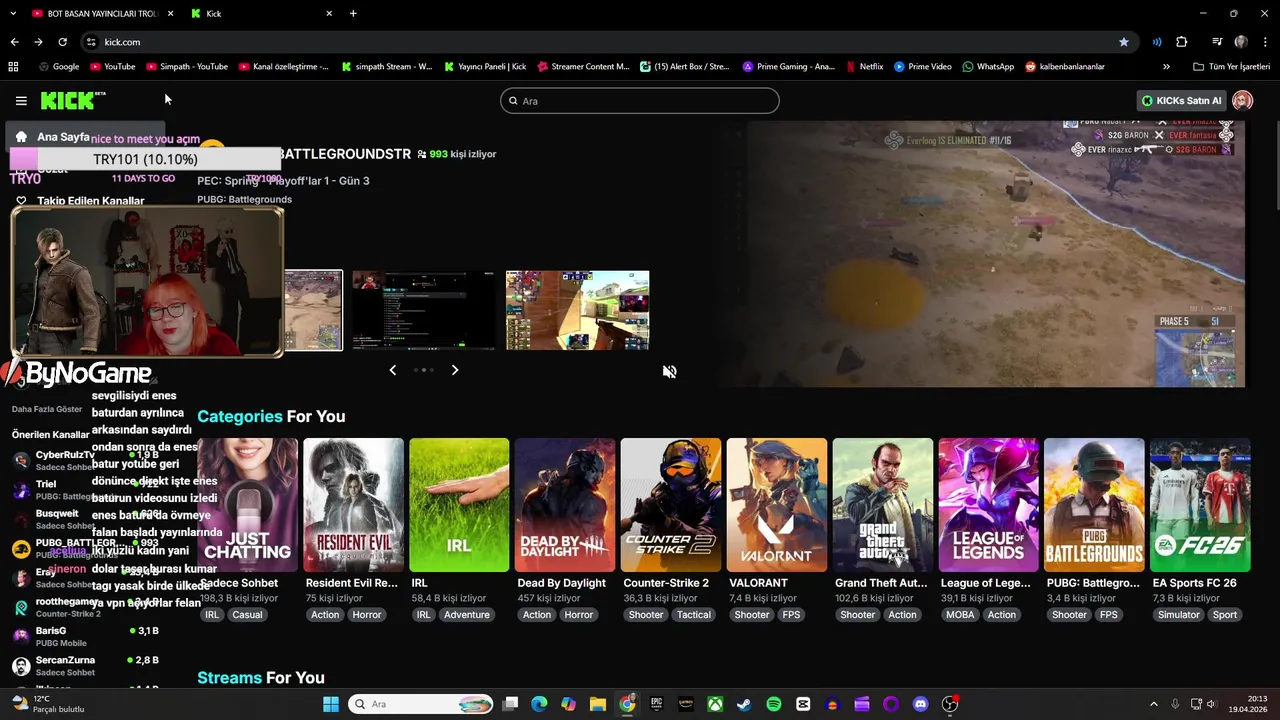This screenshot has width=1280, height=720.
Task: Show more bookmarks overflow chevron
Action: coord(1166,67)
